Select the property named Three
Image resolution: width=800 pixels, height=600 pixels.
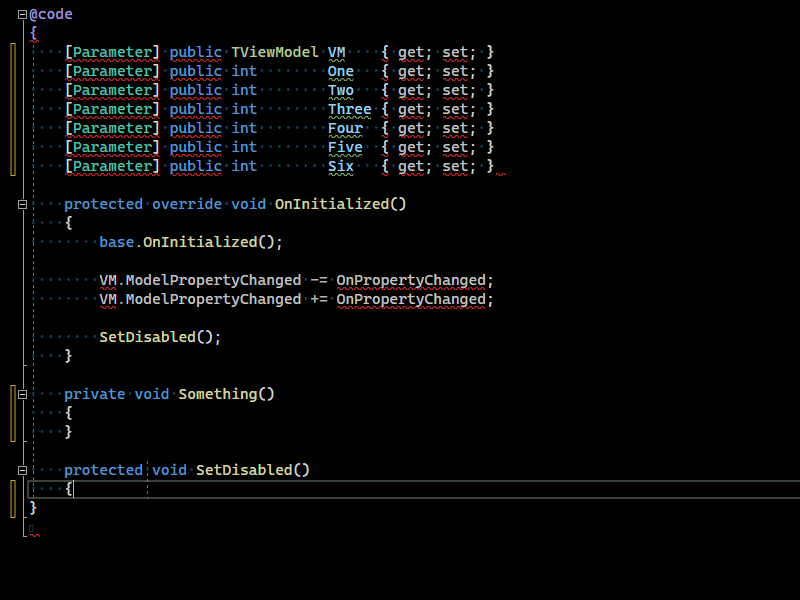349,109
